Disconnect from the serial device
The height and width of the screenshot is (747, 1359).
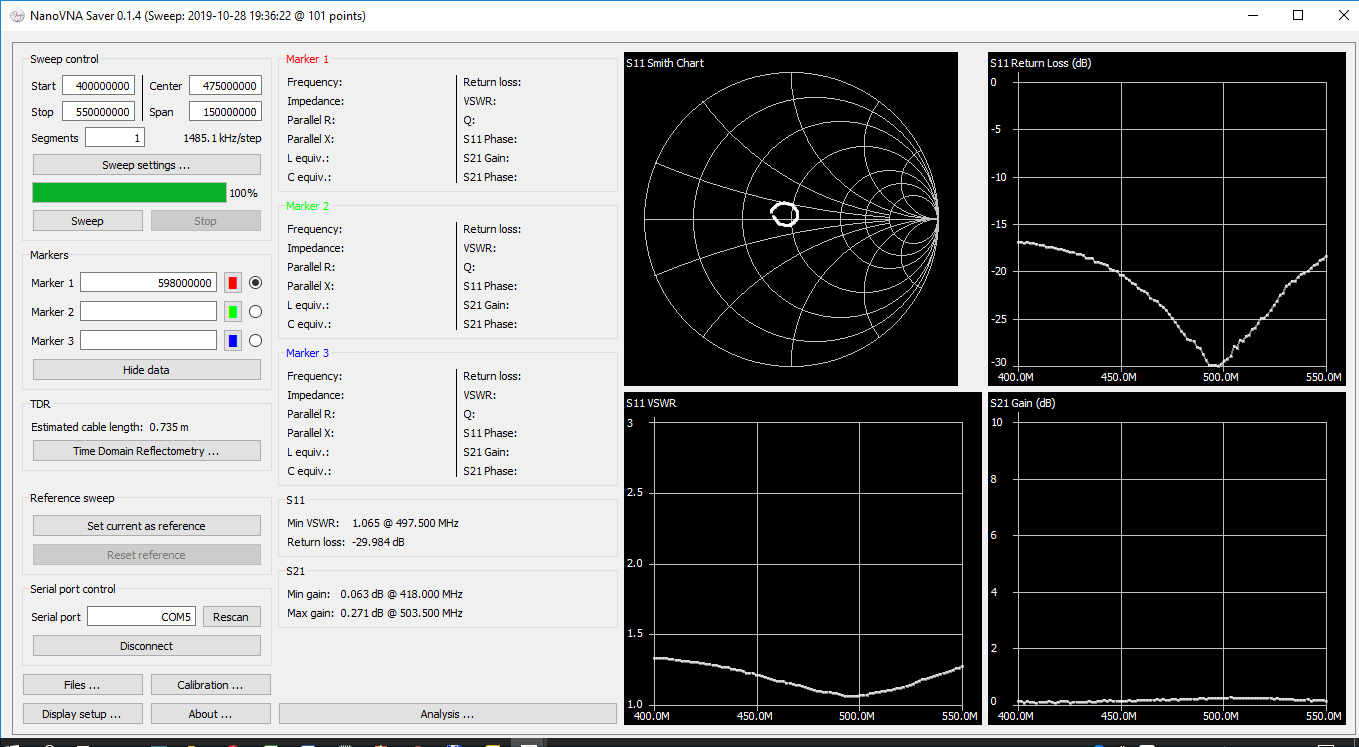[146, 645]
